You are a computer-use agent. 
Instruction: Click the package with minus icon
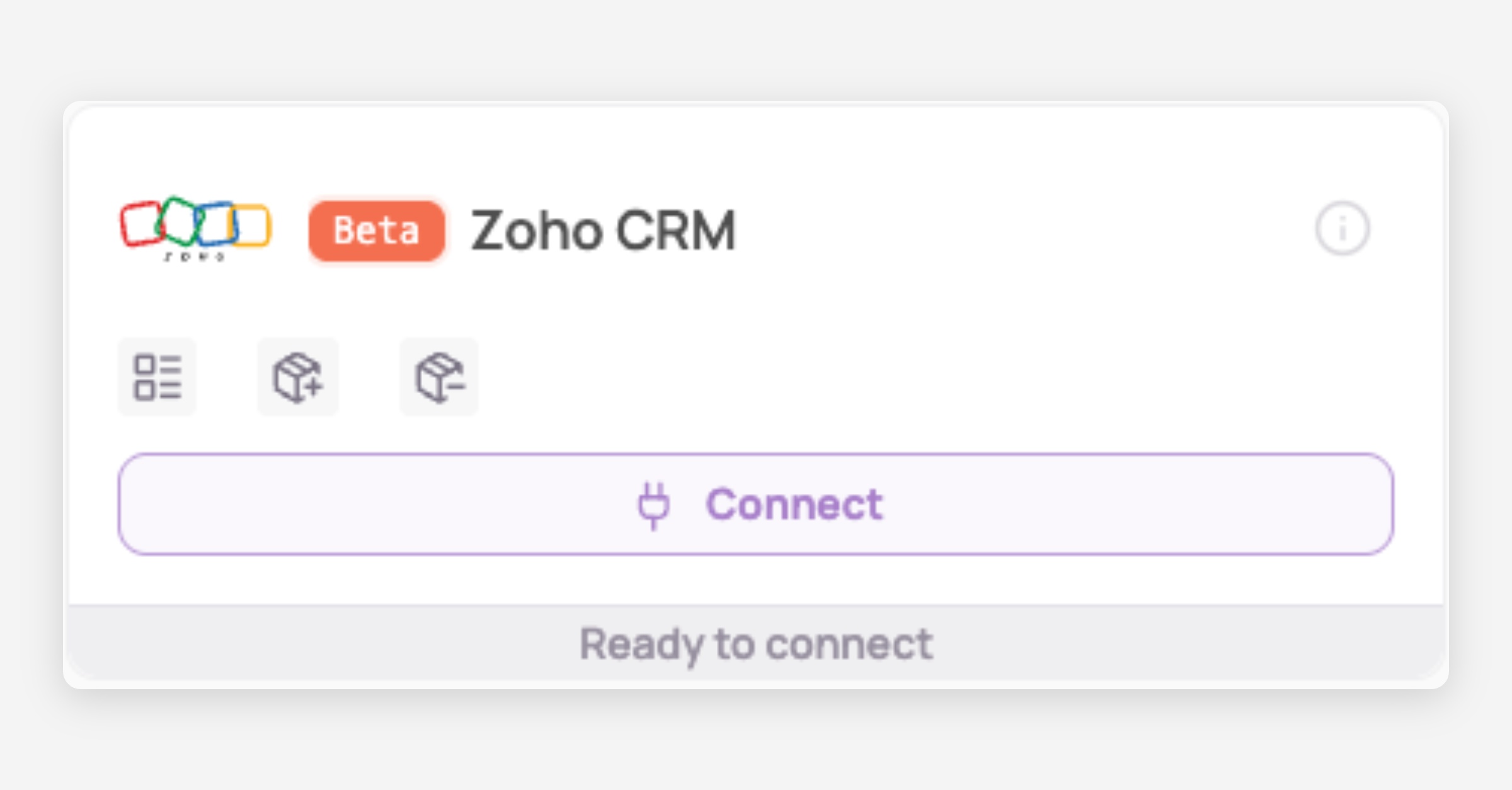pyautogui.click(x=439, y=377)
